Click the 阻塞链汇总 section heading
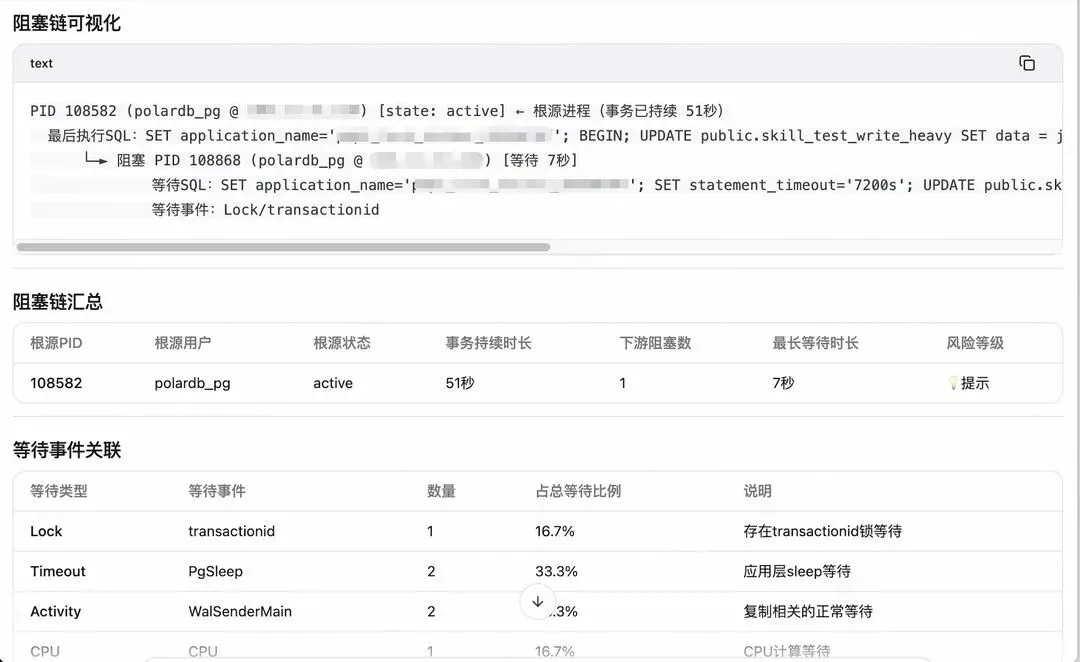 (x=58, y=302)
